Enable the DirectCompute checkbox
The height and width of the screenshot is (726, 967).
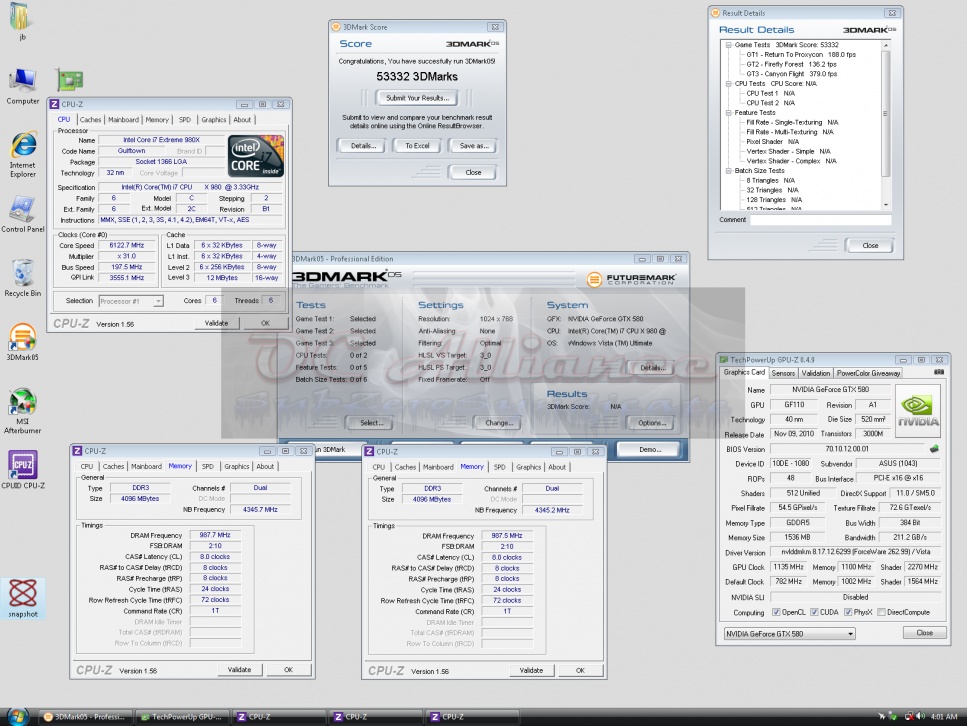coord(882,612)
